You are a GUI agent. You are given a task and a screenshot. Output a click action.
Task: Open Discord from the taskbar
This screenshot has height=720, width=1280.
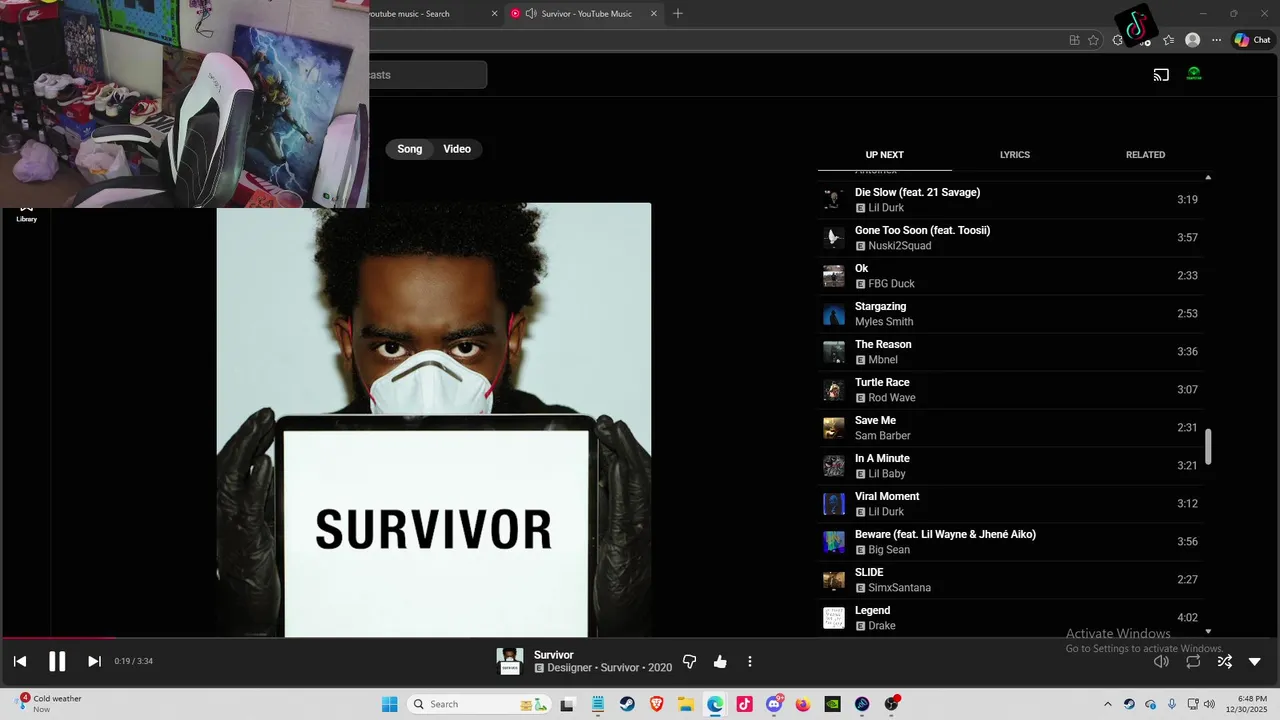click(x=774, y=704)
